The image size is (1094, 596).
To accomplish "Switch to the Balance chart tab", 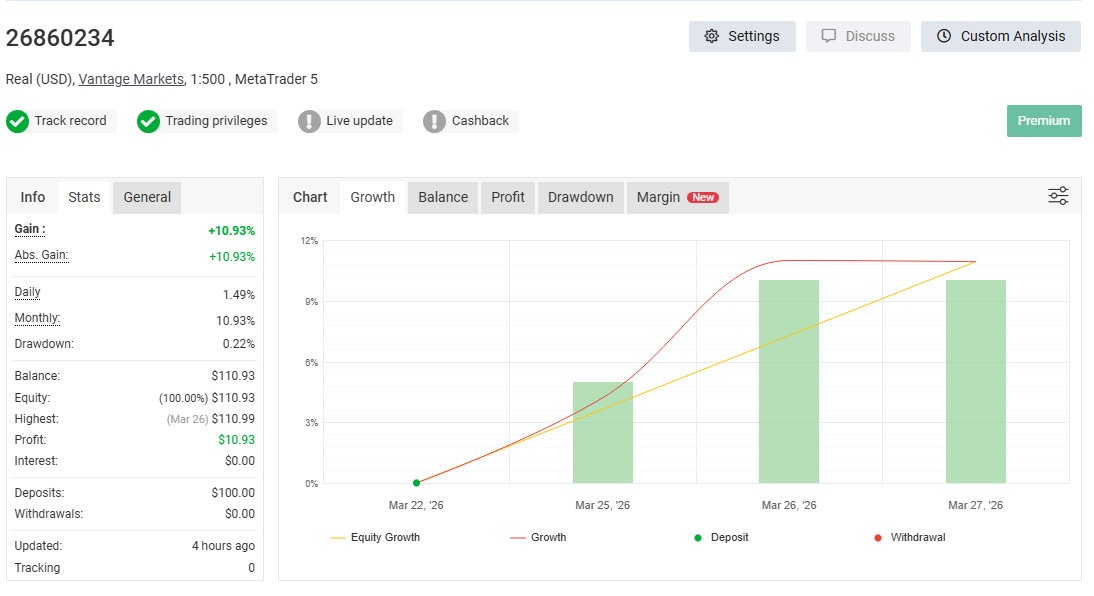I will tap(443, 197).
